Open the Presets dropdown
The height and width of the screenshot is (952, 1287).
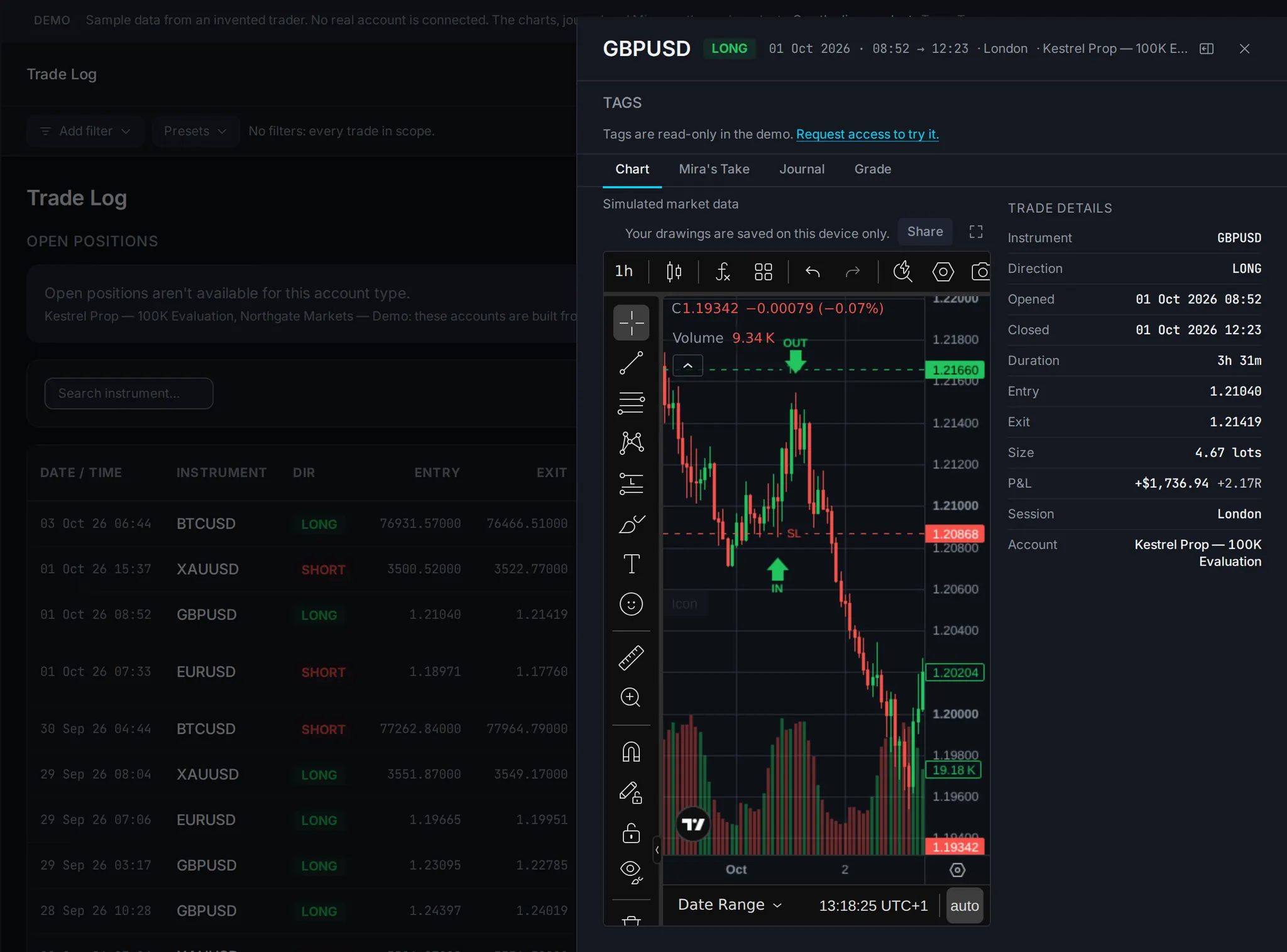pos(195,131)
